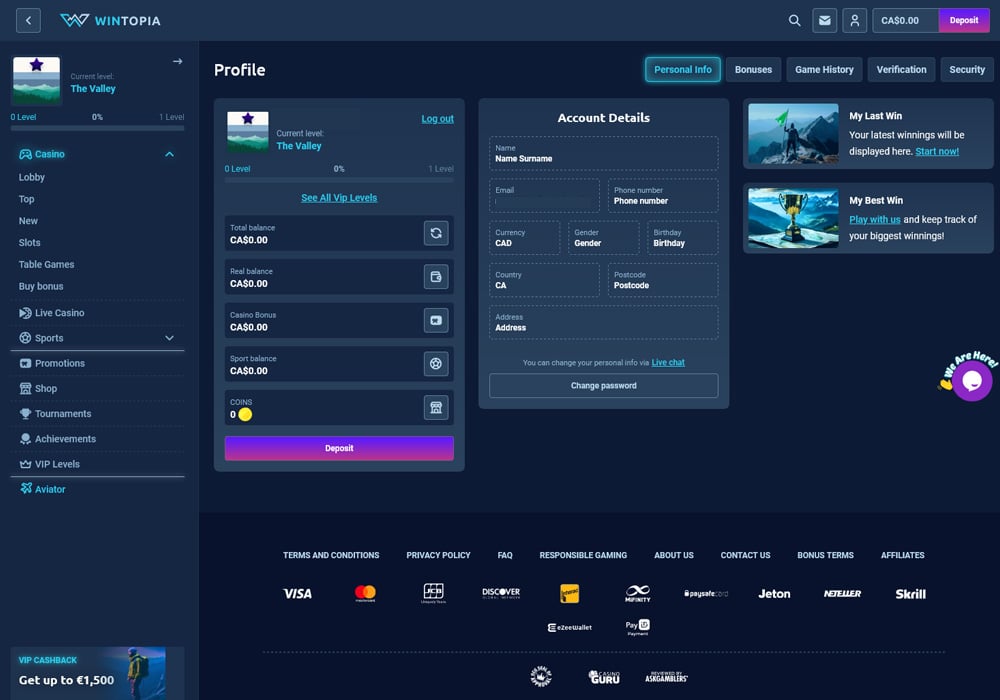Expand the Sports sidebar section

coord(169,338)
